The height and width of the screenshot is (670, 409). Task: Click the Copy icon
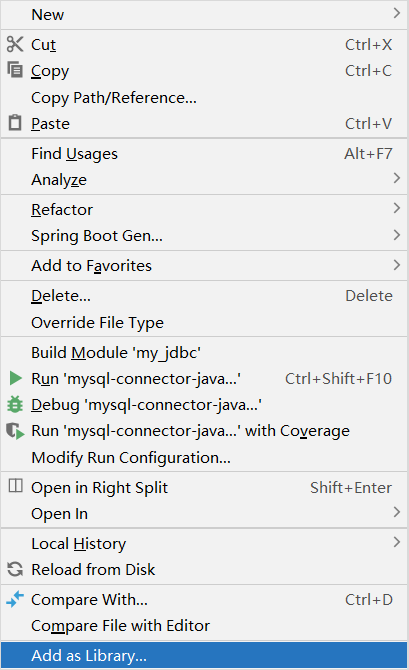(x=15, y=70)
